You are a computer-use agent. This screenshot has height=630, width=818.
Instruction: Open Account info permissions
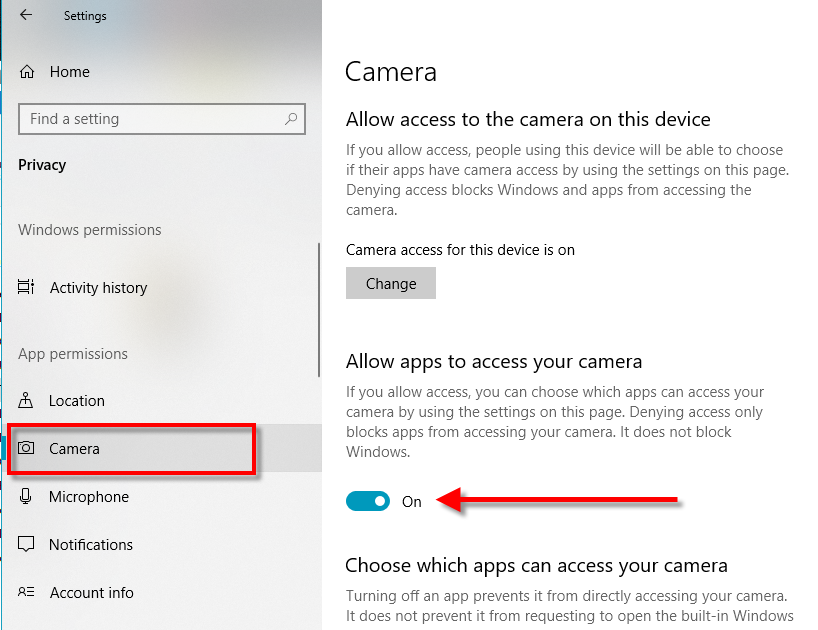coord(92,593)
